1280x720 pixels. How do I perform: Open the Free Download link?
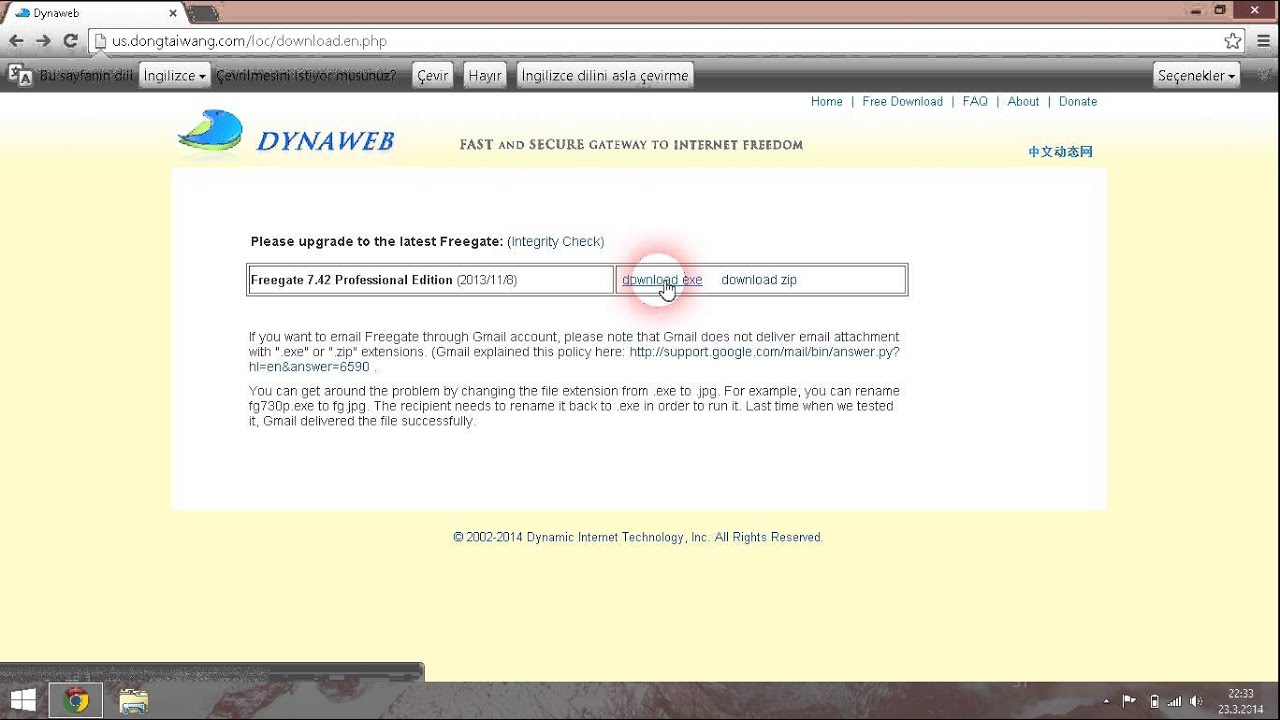903,101
